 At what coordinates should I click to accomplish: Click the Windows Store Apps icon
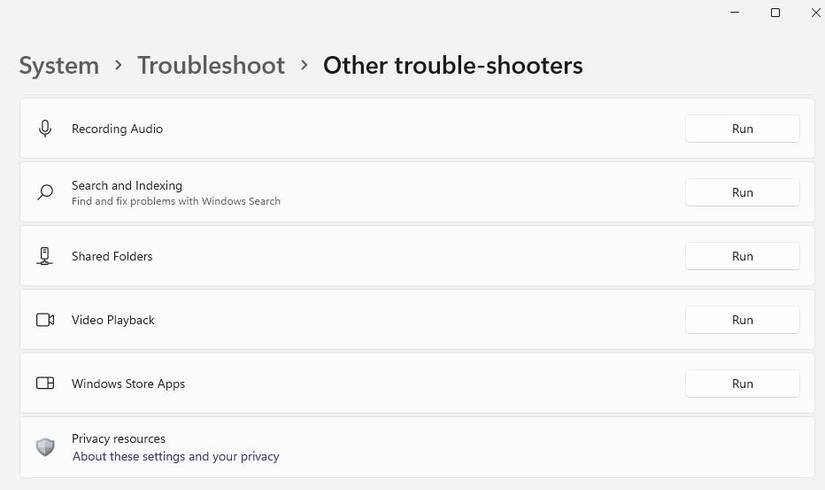point(45,384)
